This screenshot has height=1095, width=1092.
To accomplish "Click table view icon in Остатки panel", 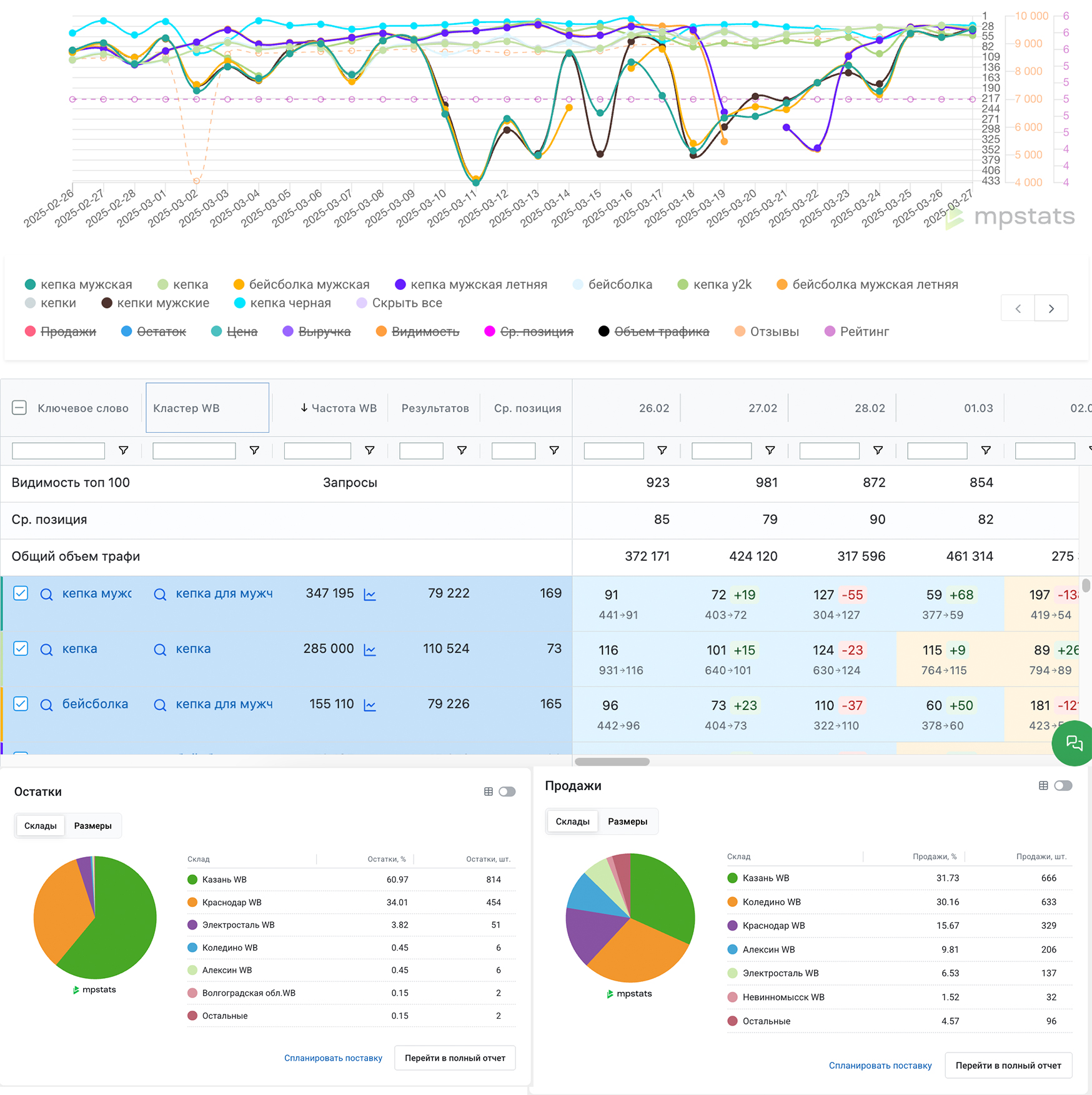I will click(x=489, y=791).
